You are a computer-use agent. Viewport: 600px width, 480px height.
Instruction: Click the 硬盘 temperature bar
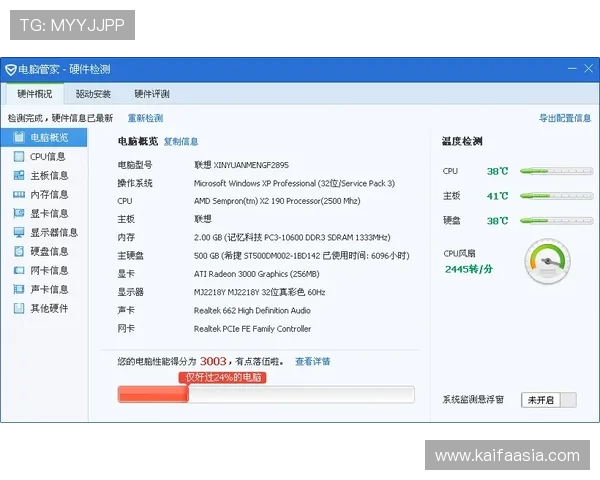pyautogui.click(x=556, y=220)
